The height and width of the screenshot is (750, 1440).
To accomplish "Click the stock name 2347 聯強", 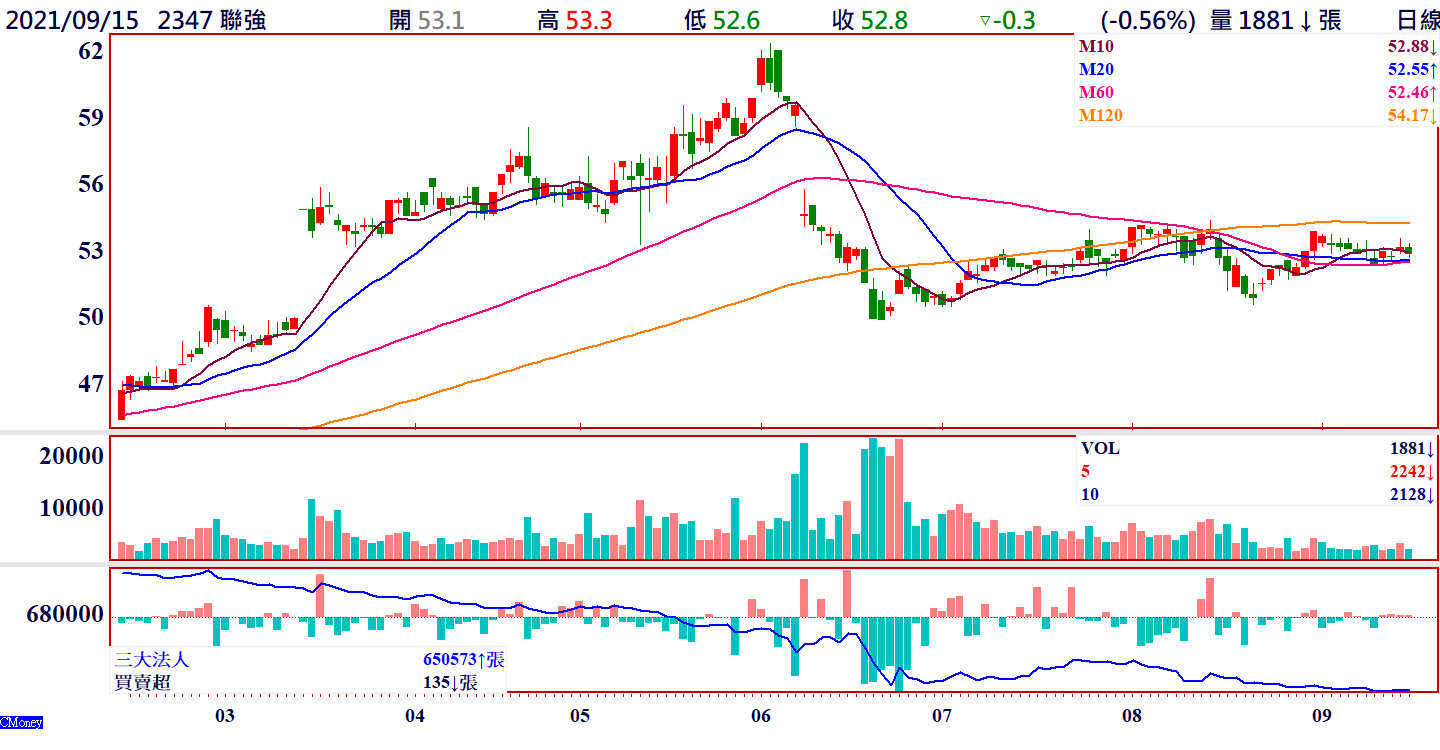I will point(212,20).
